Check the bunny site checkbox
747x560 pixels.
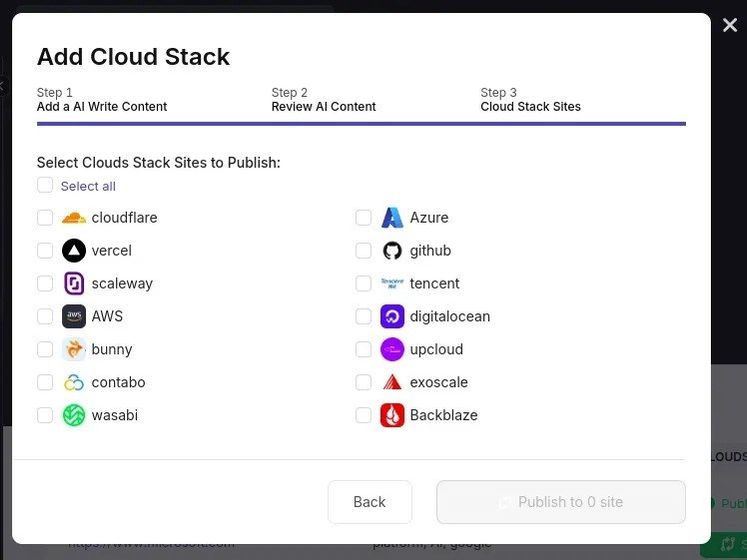tap(45, 350)
